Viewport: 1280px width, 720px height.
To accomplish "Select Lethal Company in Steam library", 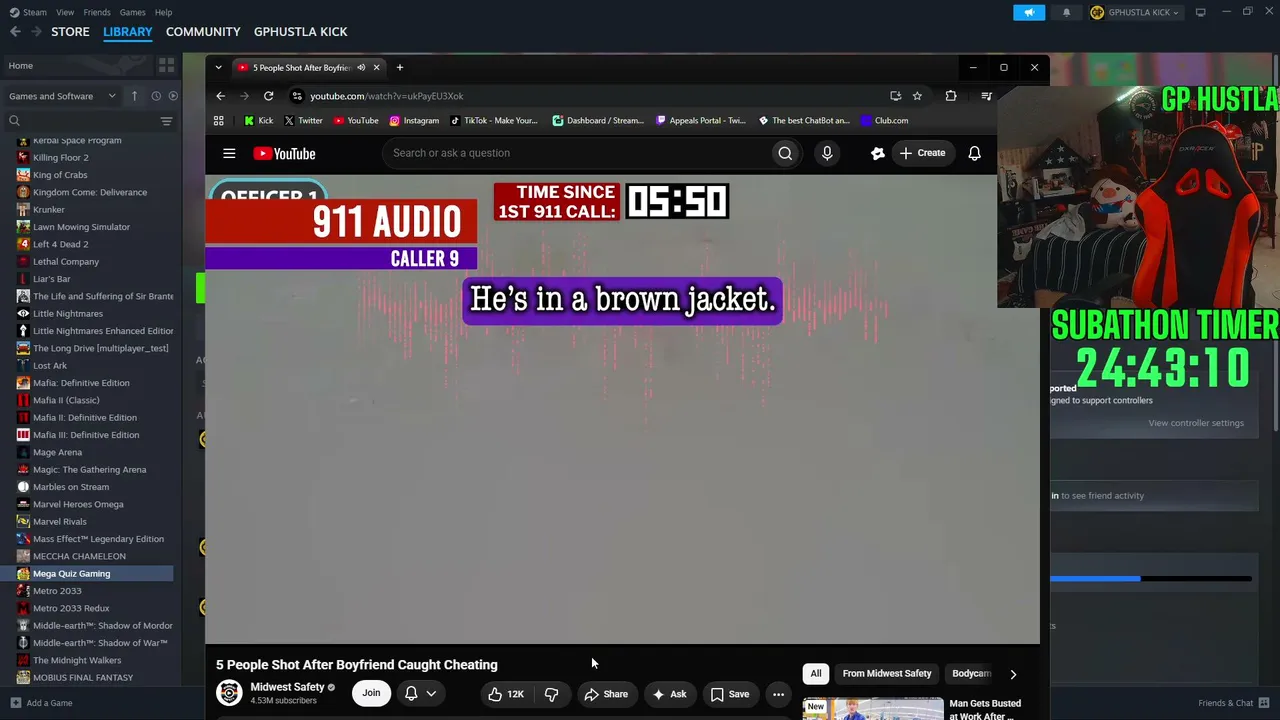I will coord(66,261).
